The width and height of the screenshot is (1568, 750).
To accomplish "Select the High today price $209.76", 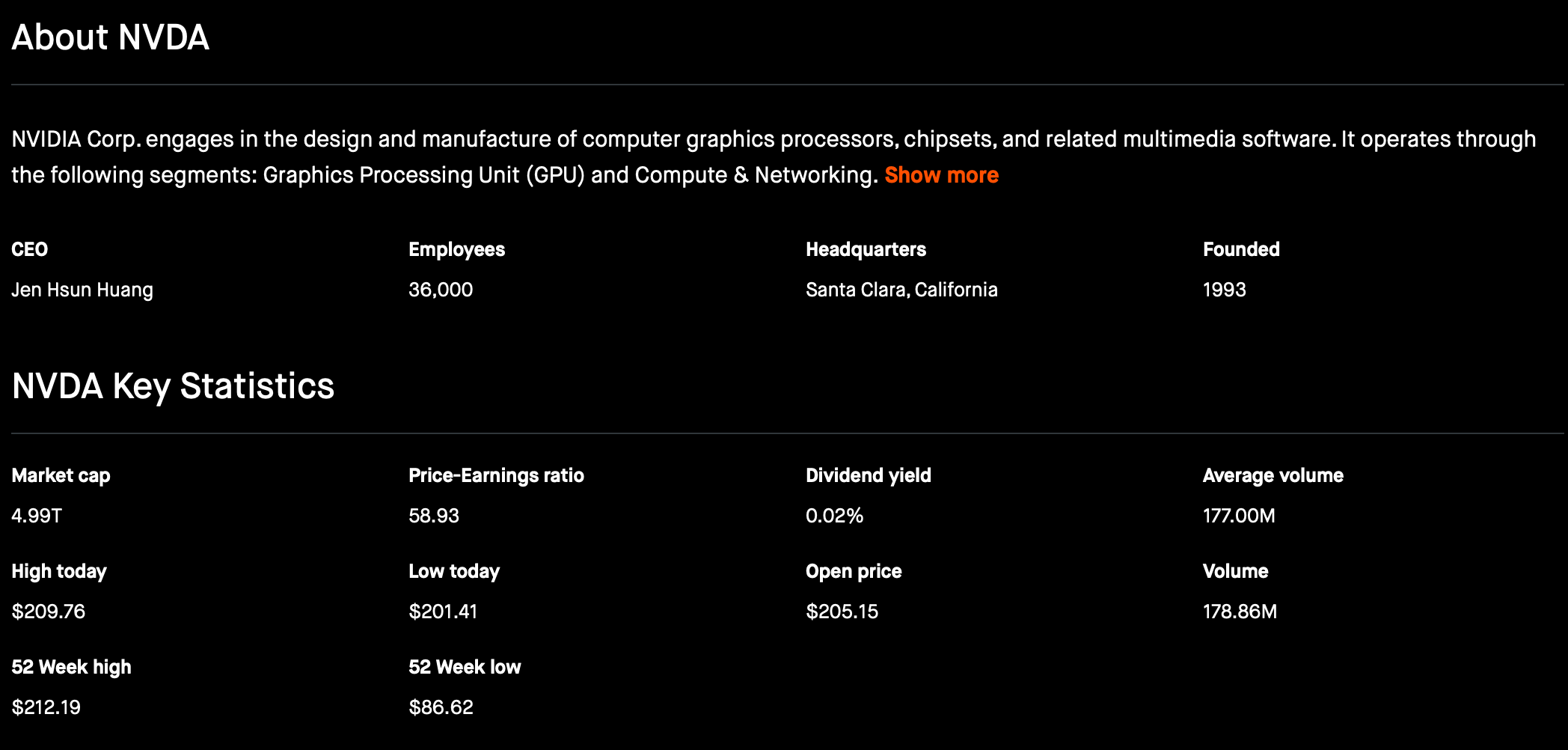I will pyautogui.click(x=49, y=612).
